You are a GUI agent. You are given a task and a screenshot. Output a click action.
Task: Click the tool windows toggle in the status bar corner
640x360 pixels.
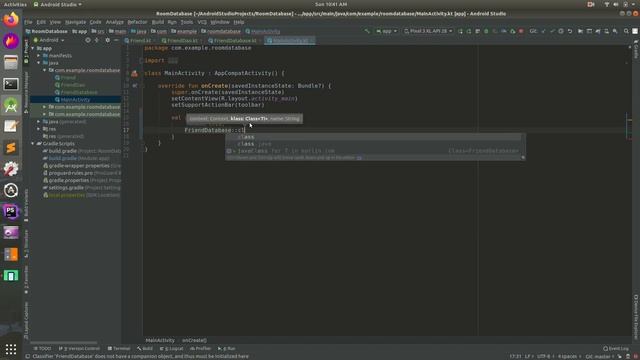point(27,356)
